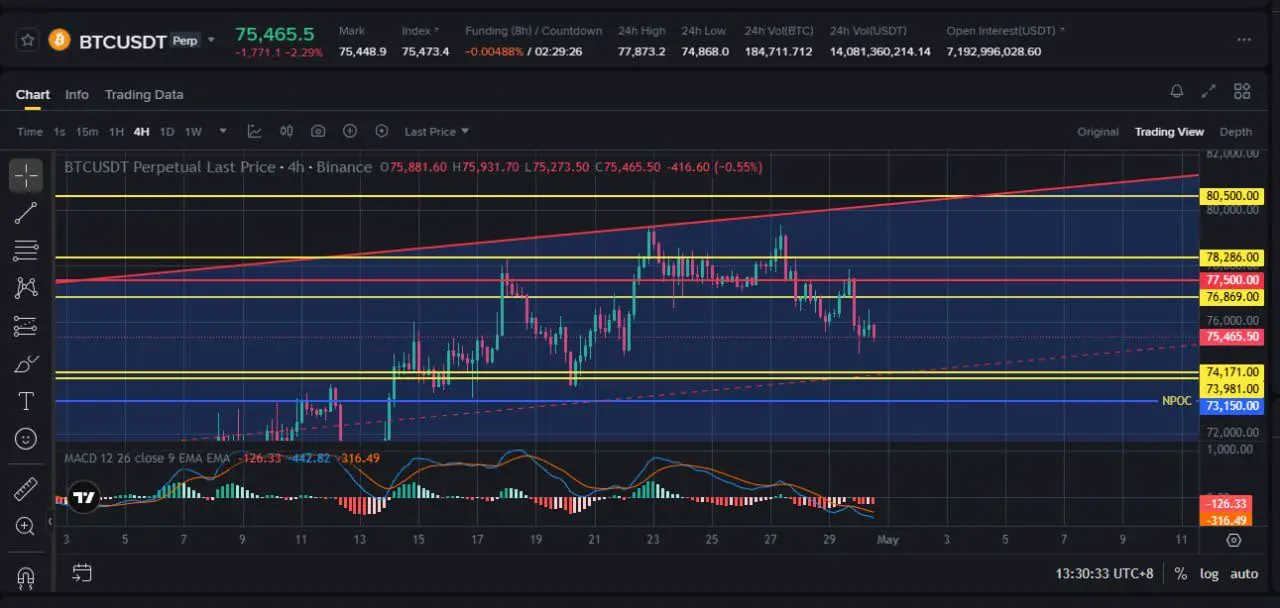The width and height of the screenshot is (1280, 608).
Task: Switch to Depth chart view
Action: coord(1236,132)
